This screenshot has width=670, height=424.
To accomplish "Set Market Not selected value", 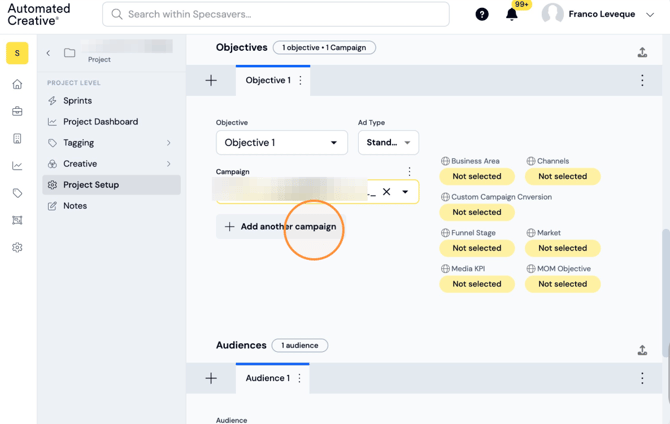I will [x=563, y=248].
